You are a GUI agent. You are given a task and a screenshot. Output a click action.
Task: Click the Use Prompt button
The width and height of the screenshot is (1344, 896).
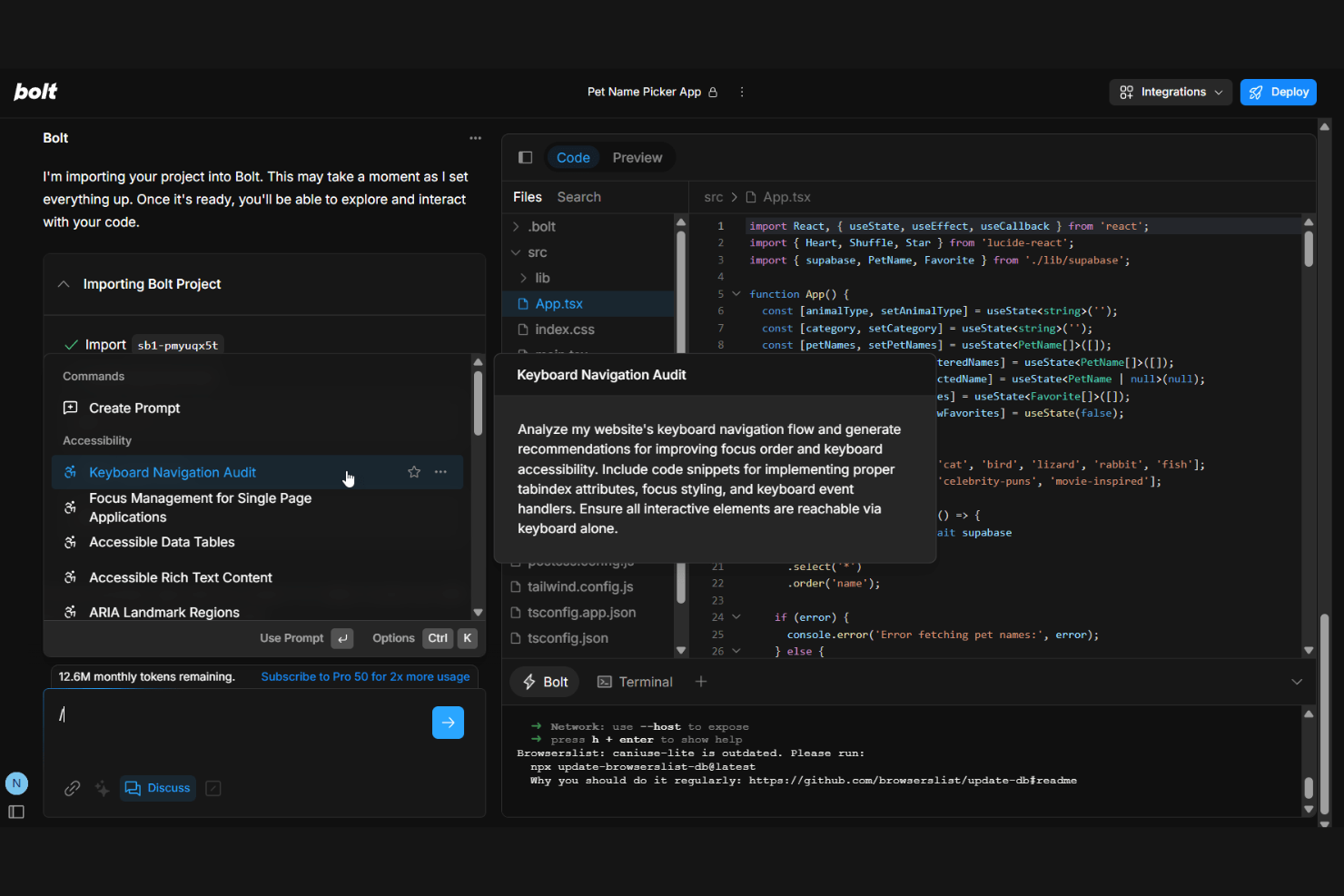[x=306, y=638]
